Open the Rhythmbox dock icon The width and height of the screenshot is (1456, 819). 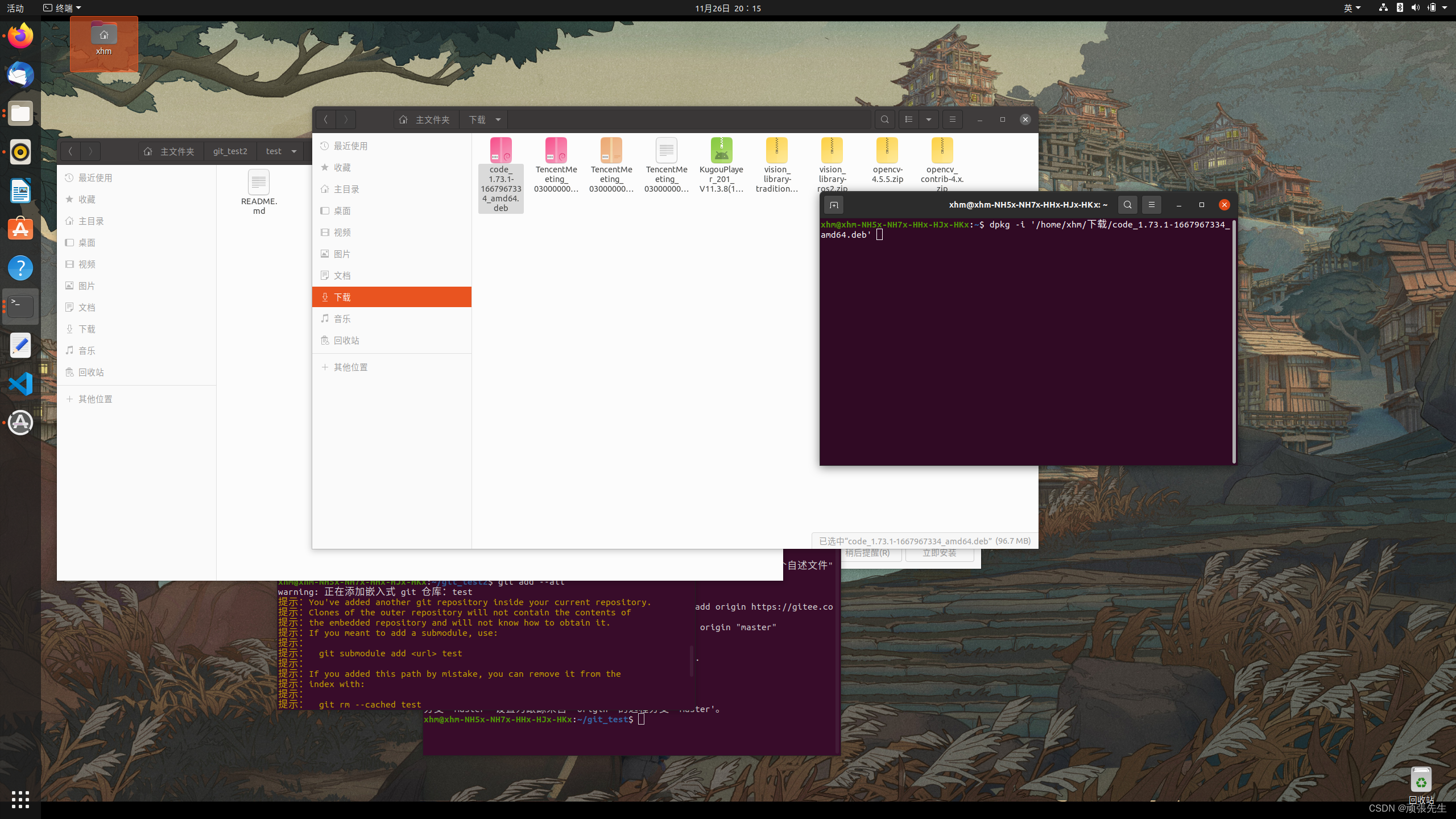(x=20, y=152)
